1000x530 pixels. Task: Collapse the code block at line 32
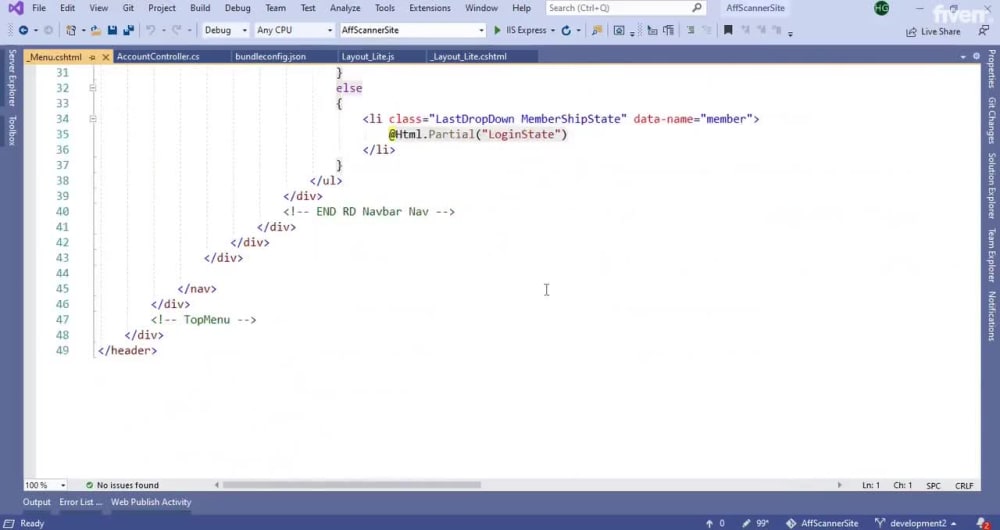(92, 88)
